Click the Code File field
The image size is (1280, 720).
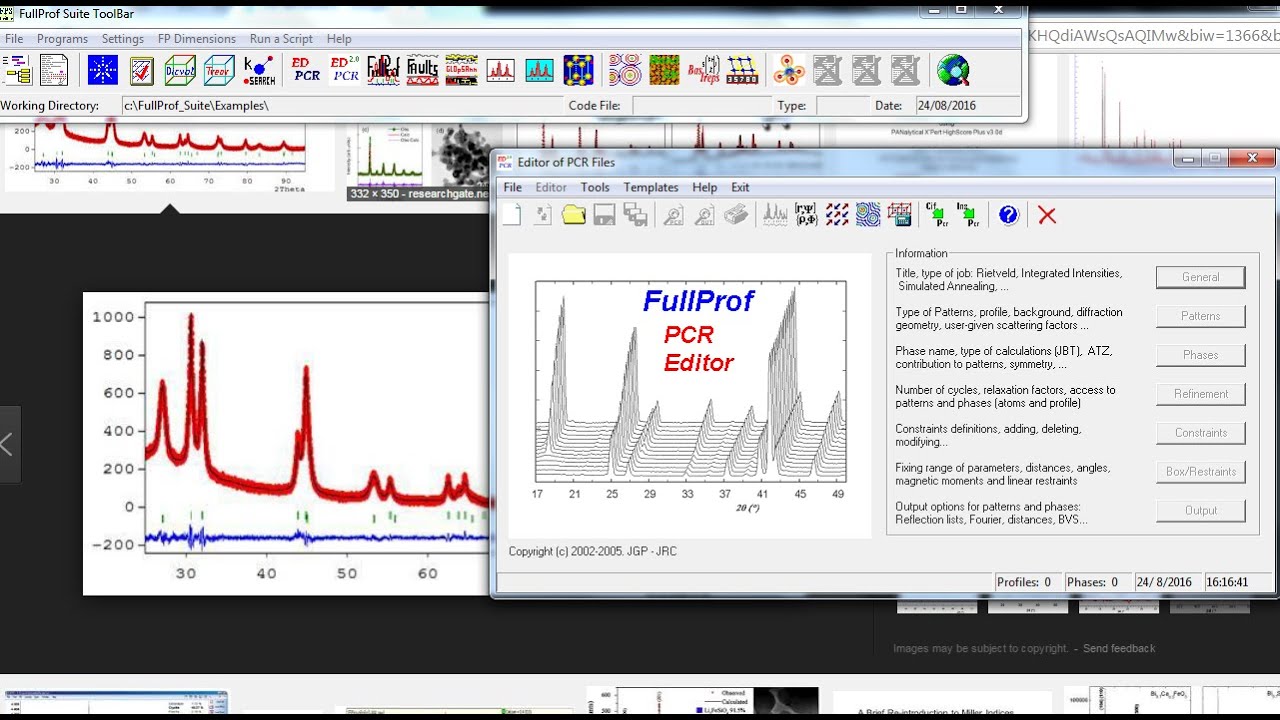point(701,105)
